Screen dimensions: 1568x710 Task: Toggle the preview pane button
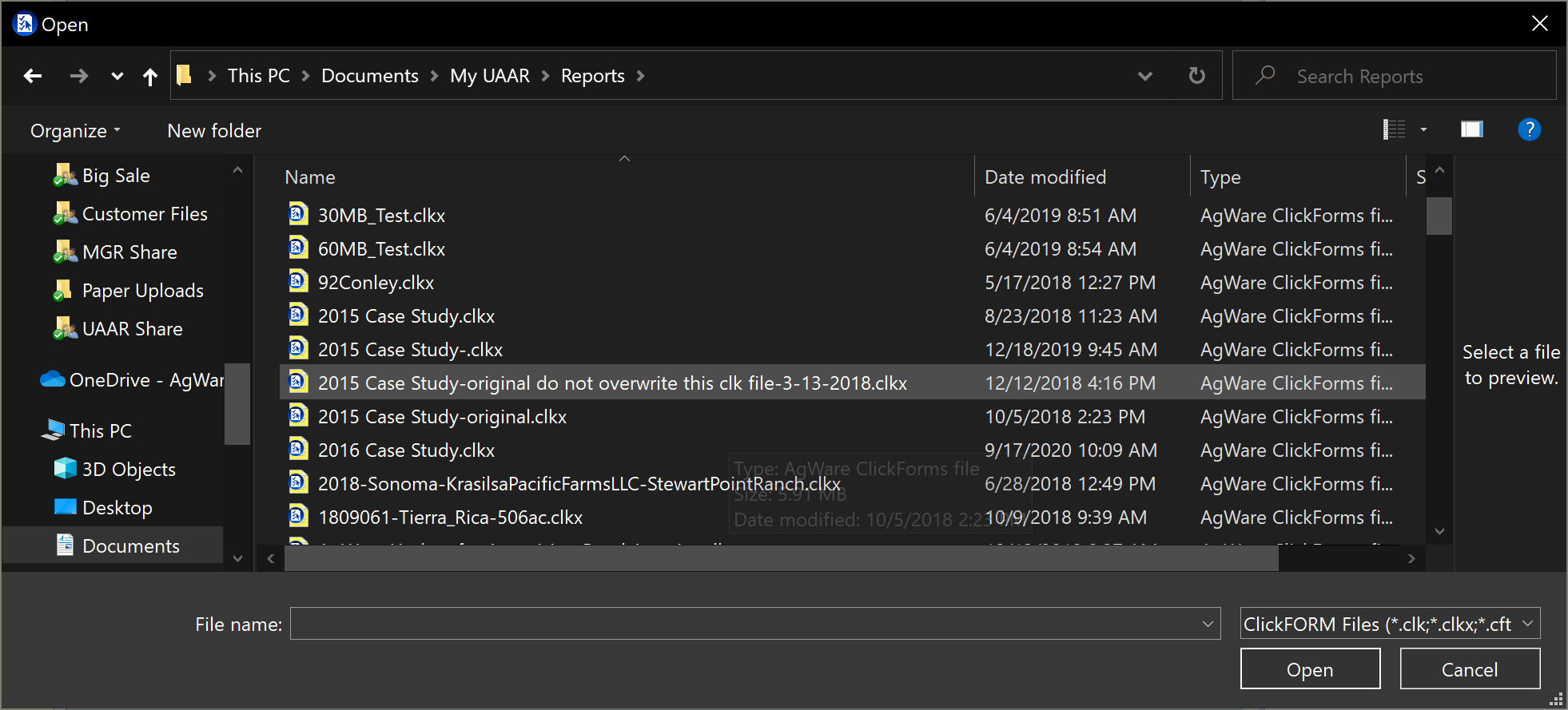[x=1471, y=129]
